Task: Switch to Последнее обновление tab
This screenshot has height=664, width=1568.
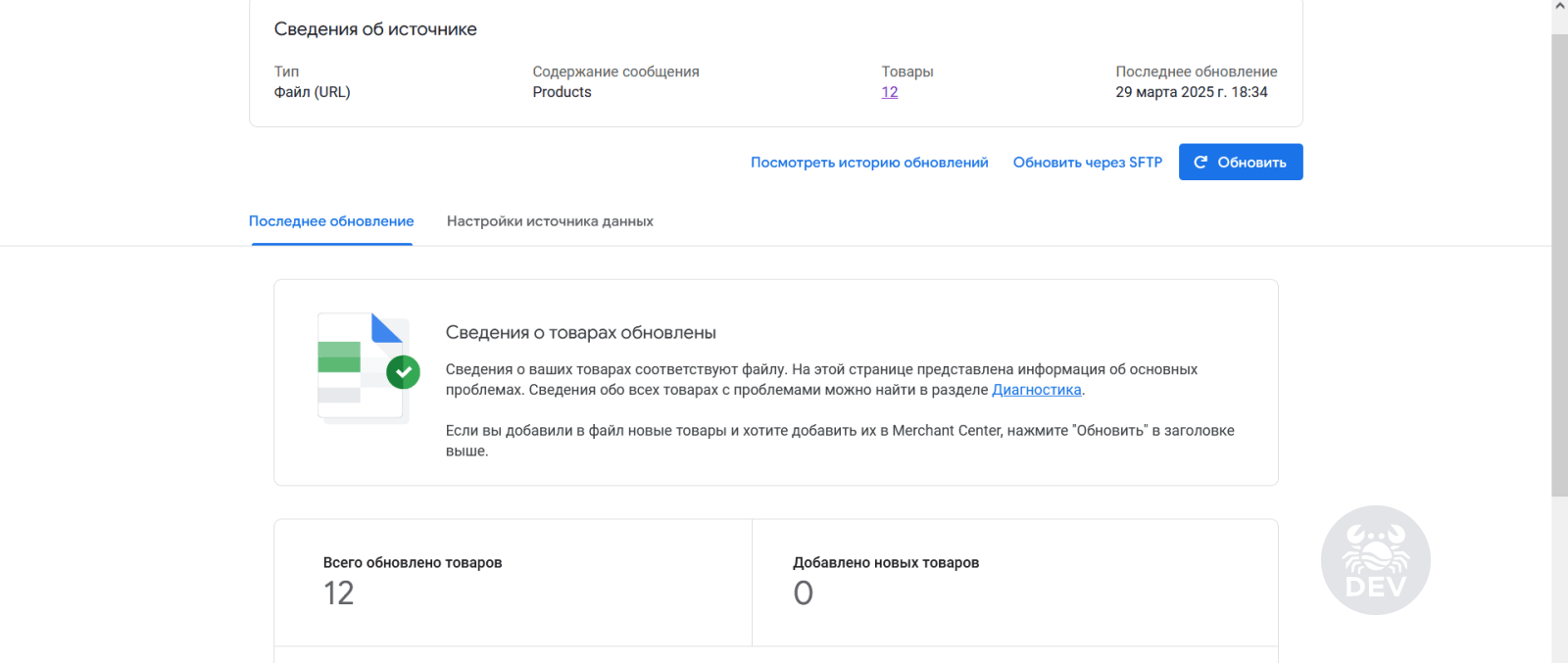Action: 331,221
